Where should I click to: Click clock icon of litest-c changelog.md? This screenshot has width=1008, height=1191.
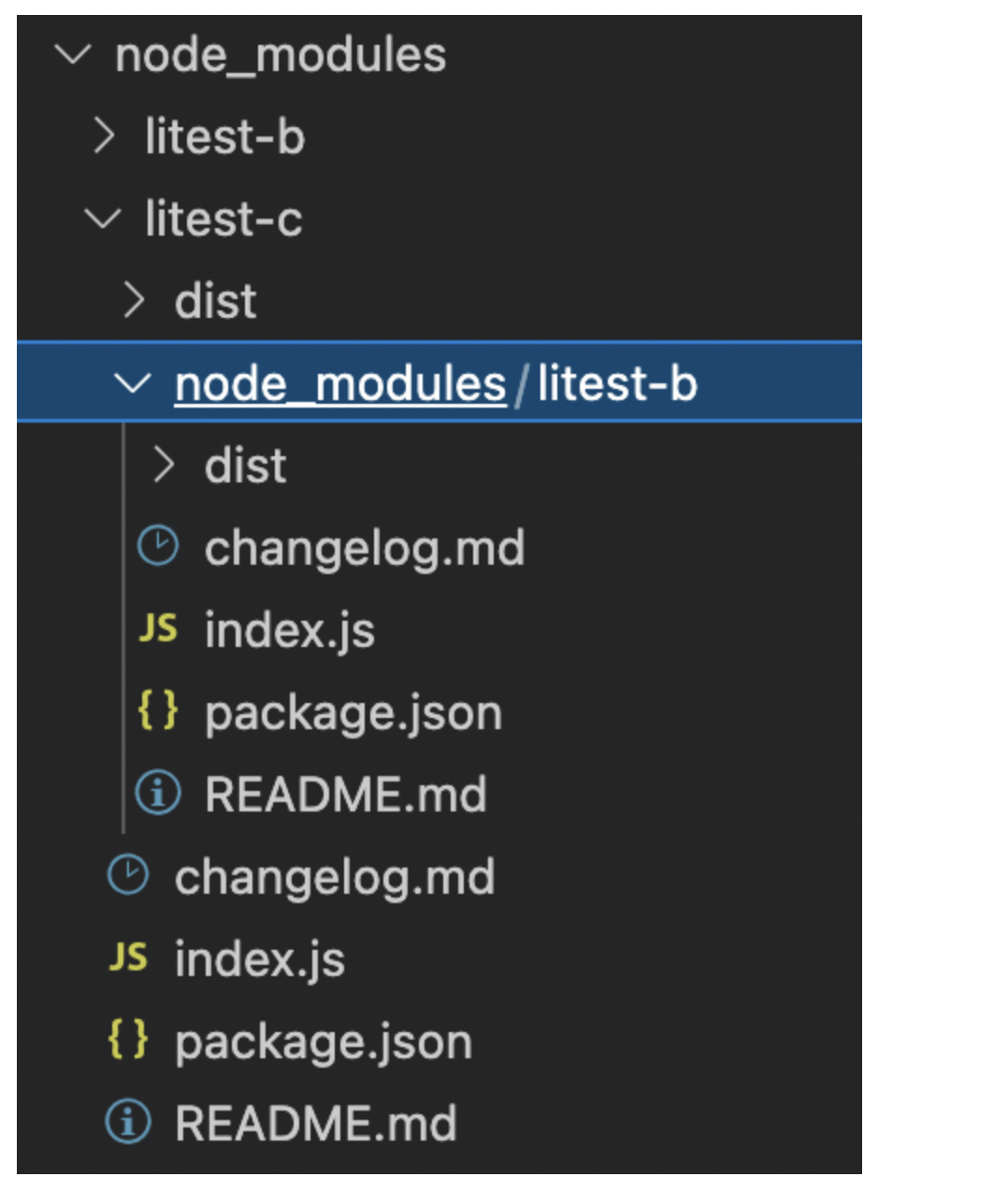128,876
